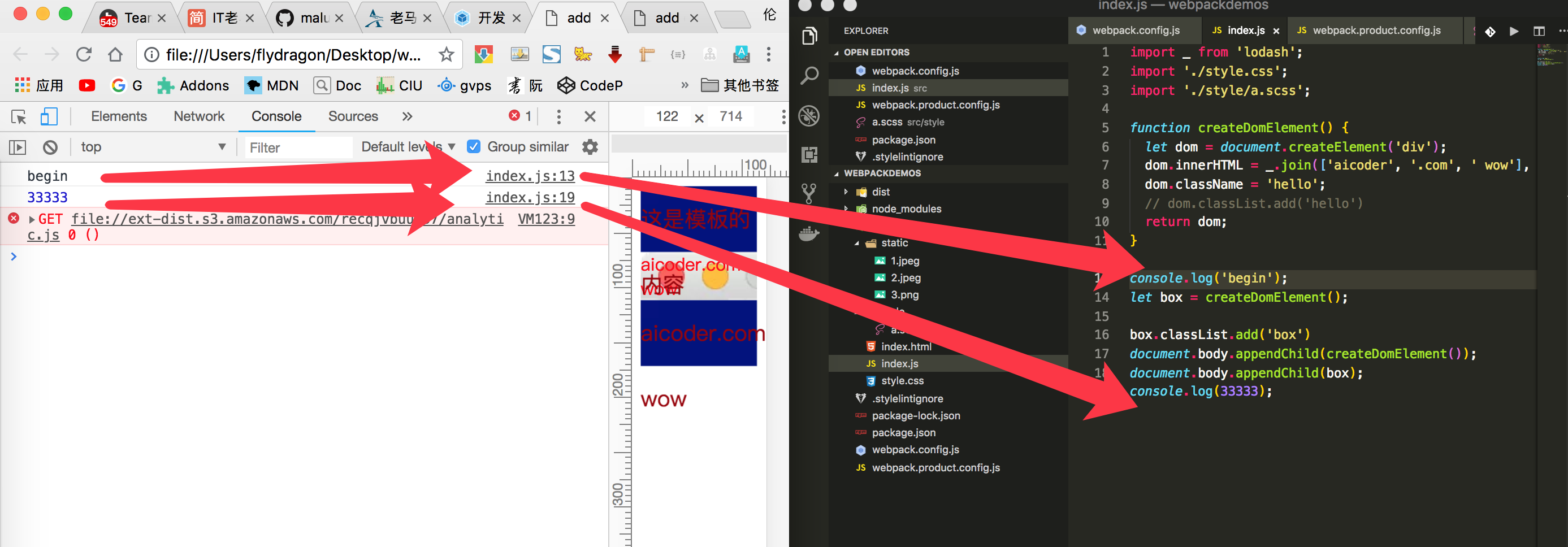This screenshot has height=547, width=1568.
Task: Open the Search icon in activity bar
Action: [809, 76]
